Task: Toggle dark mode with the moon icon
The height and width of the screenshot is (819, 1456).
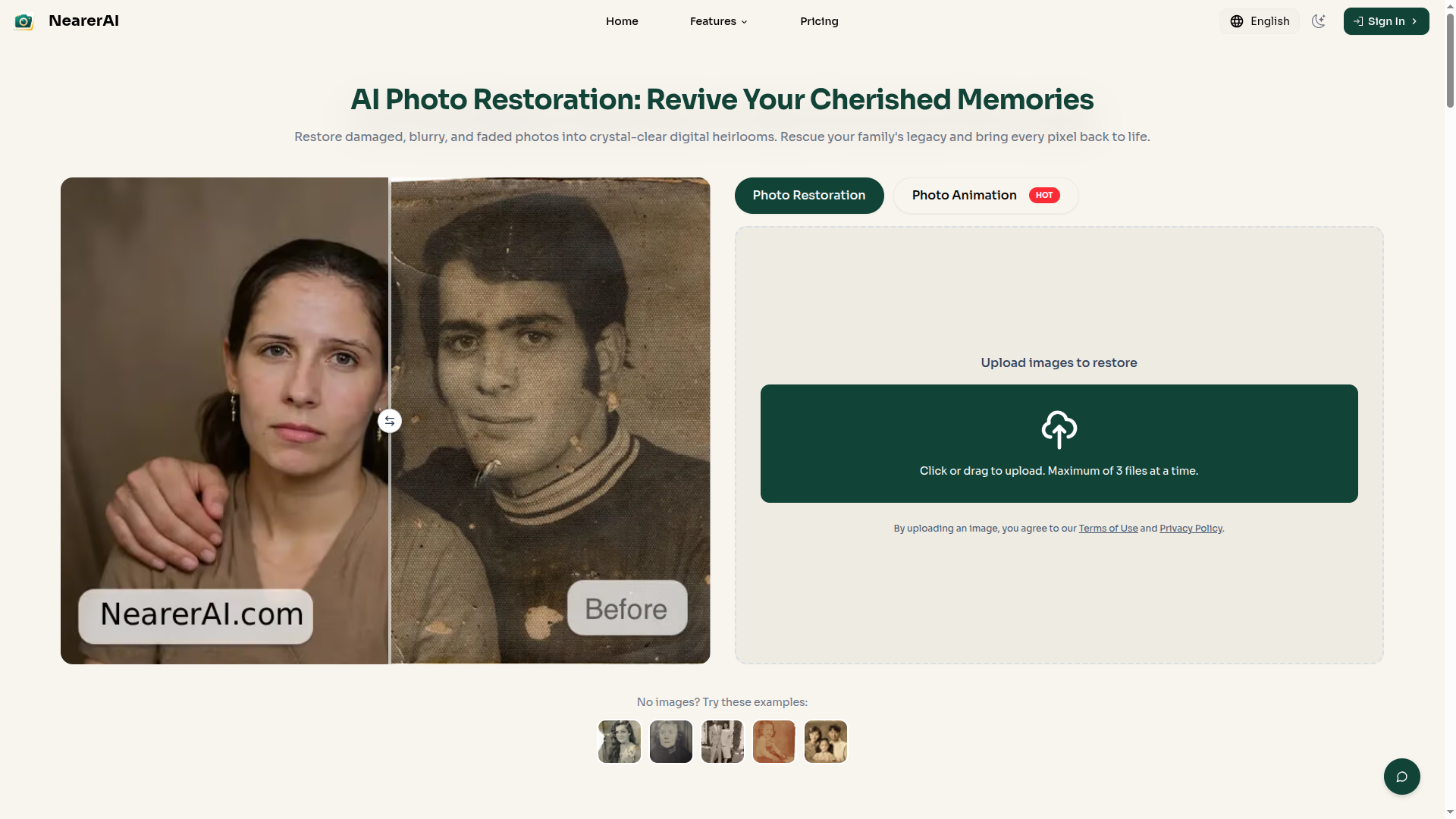Action: pyautogui.click(x=1319, y=21)
